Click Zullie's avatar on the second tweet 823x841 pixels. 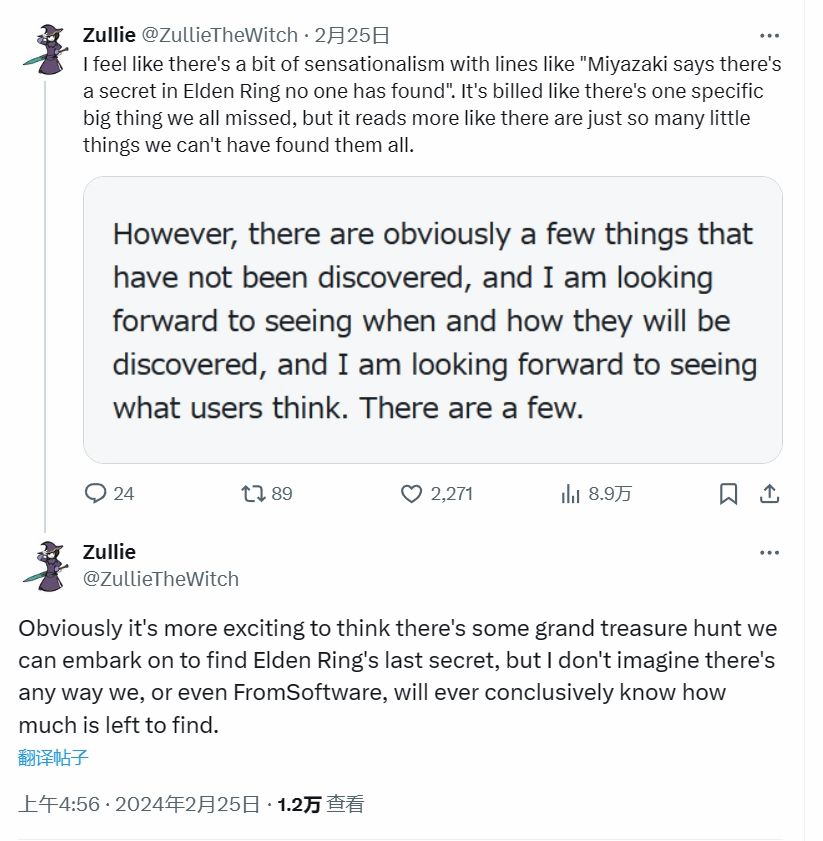click(45, 565)
